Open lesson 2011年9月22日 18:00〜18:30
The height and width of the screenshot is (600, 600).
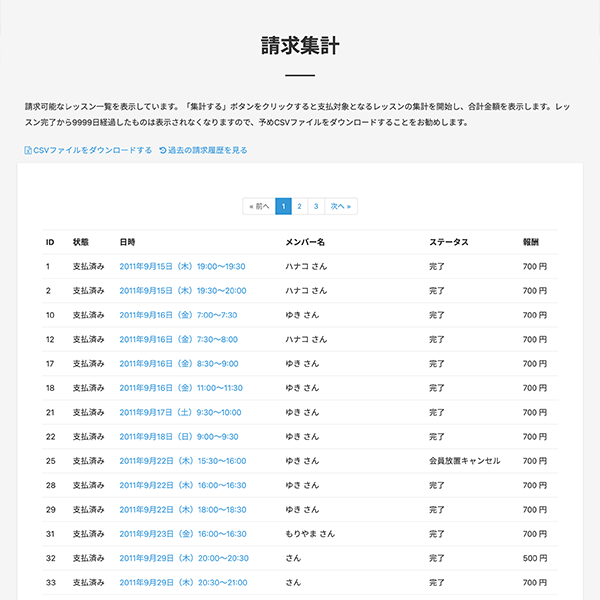point(183,510)
